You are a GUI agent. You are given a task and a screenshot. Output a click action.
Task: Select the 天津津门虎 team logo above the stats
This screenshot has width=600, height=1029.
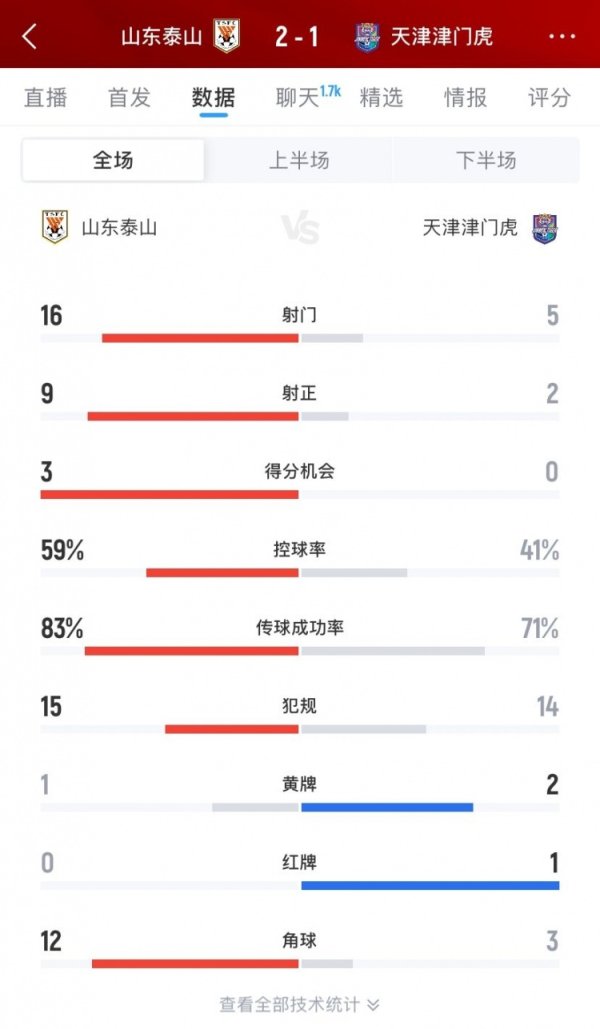[544, 226]
